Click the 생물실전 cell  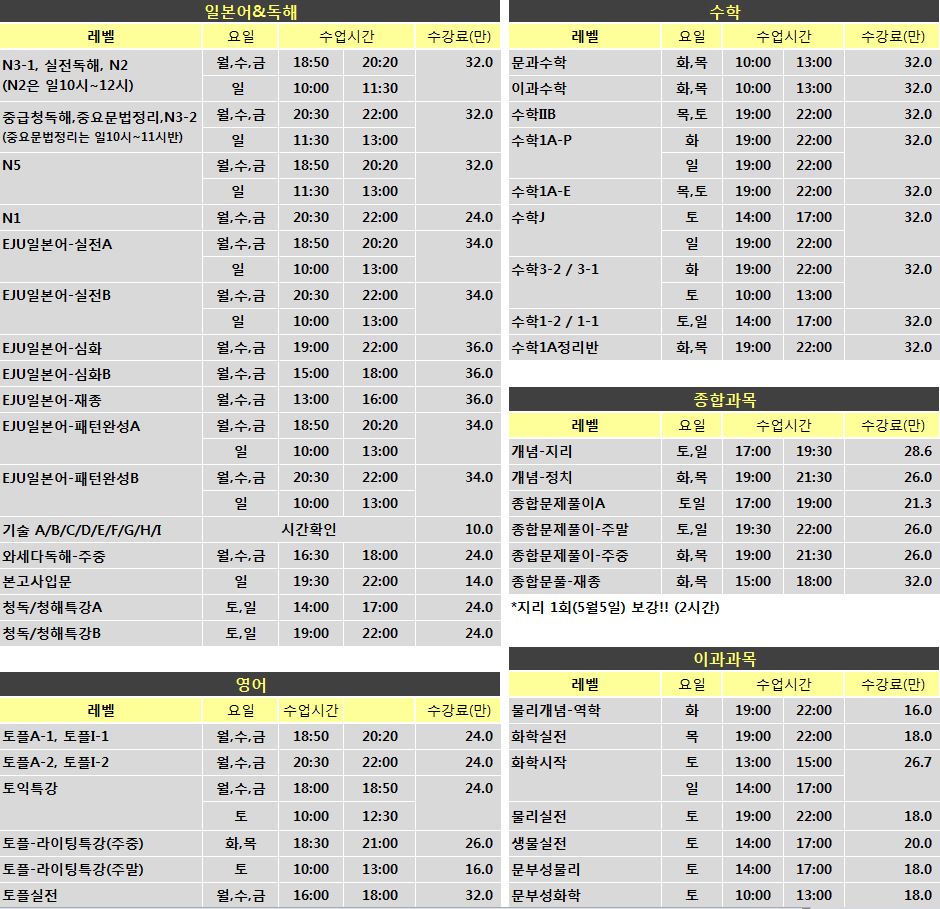click(585, 843)
